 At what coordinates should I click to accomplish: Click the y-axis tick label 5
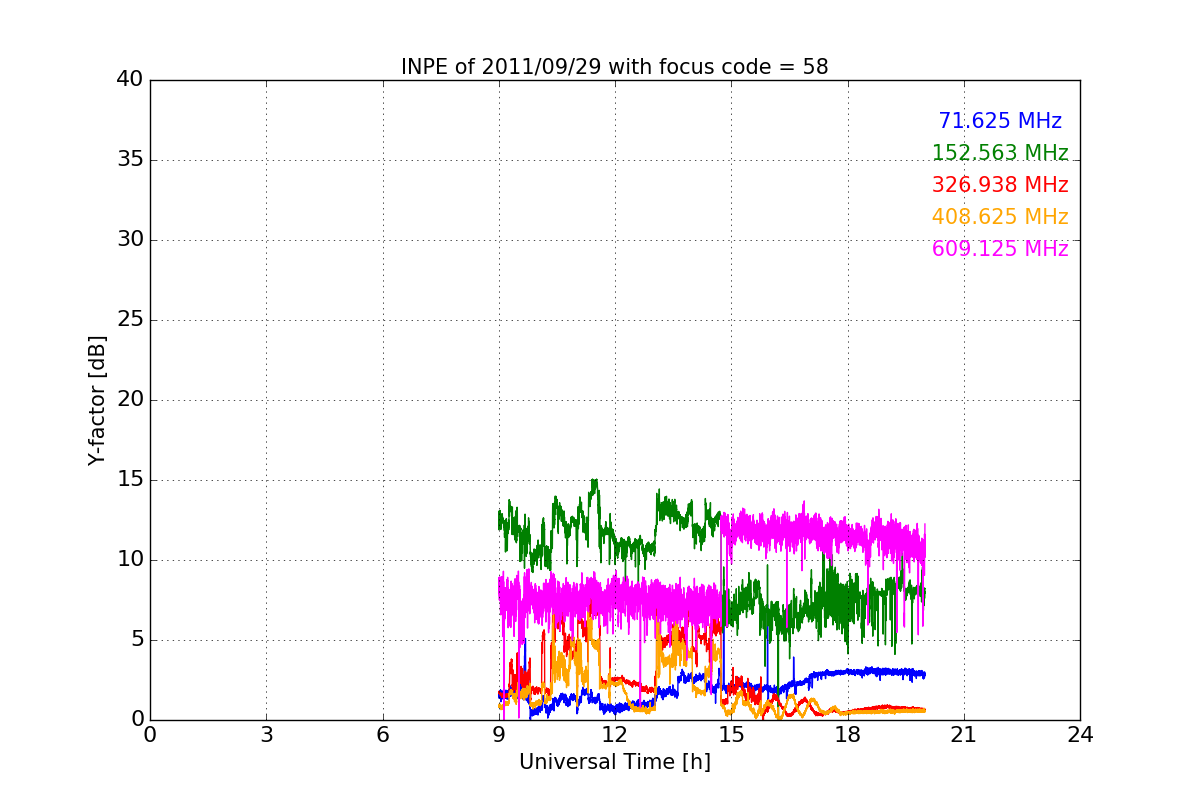pyautogui.click(x=137, y=640)
